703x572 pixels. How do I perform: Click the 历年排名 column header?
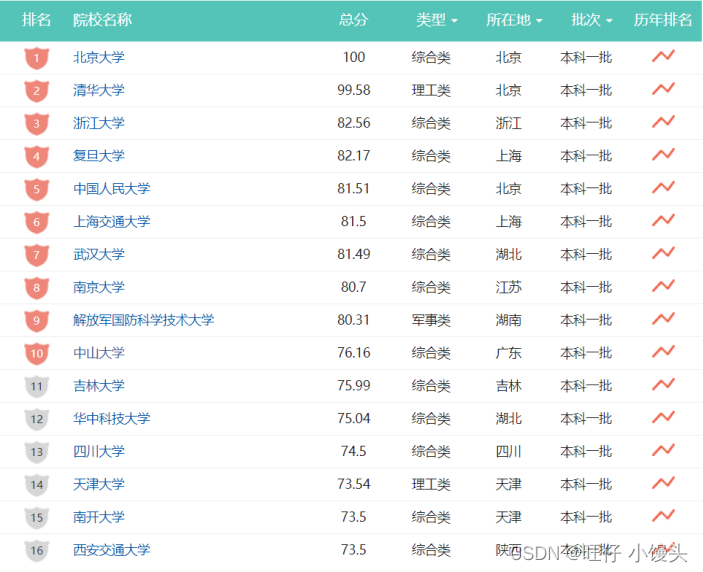(x=663, y=20)
